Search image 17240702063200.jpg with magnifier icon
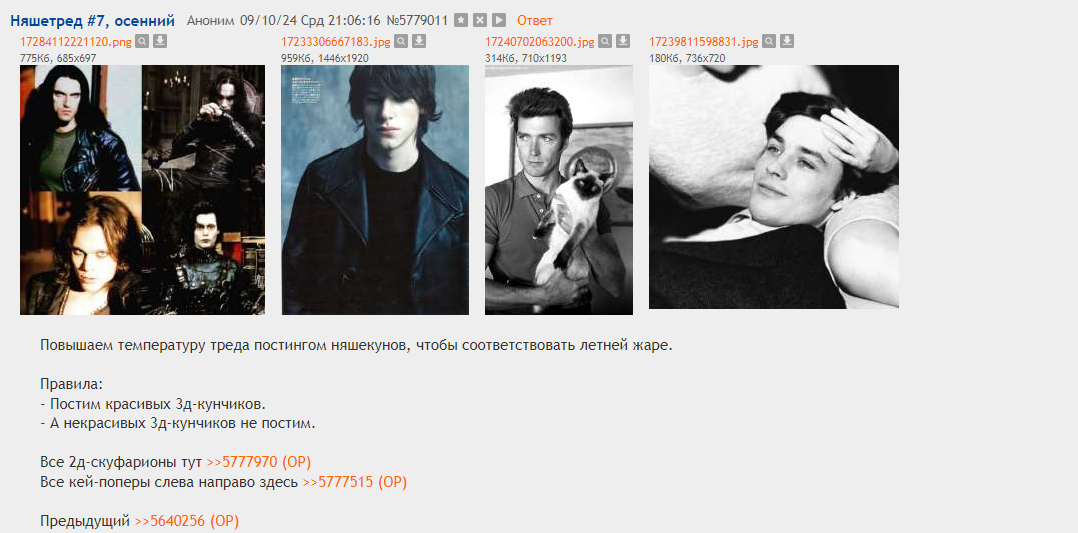Viewport: 1078px width, 533px height. pyautogui.click(x=605, y=41)
